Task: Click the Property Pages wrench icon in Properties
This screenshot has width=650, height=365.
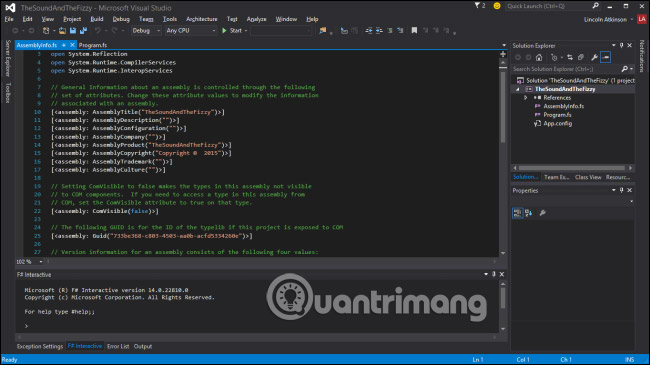Action: 542,213
